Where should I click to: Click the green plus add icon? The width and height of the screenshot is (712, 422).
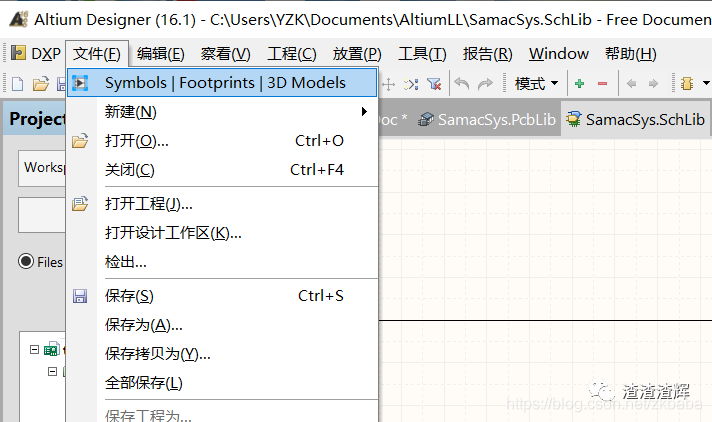pyautogui.click(x=579, y=84)
